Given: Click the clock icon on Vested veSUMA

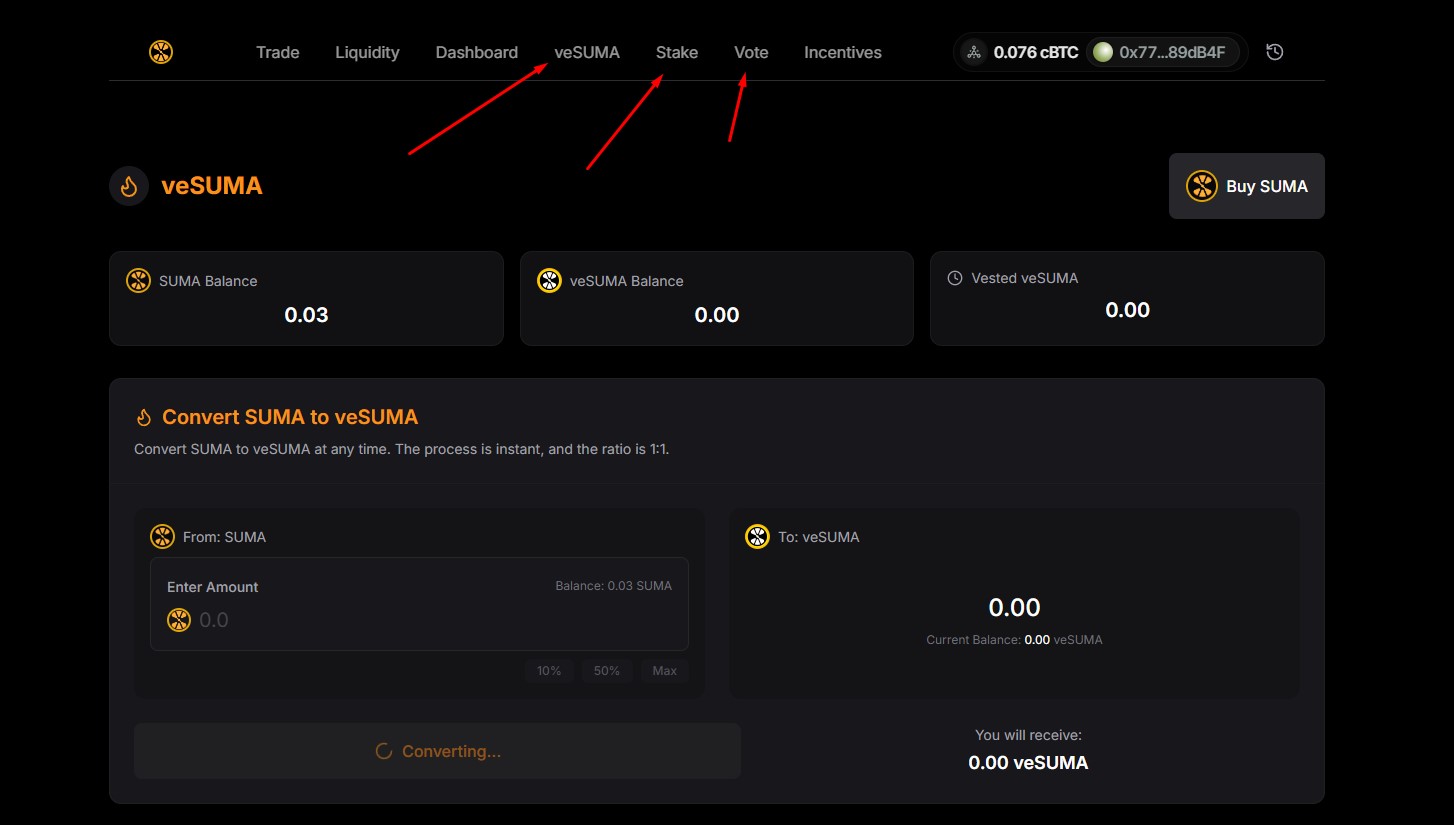Looking at the screenshot, I should [x=955, y=278].
